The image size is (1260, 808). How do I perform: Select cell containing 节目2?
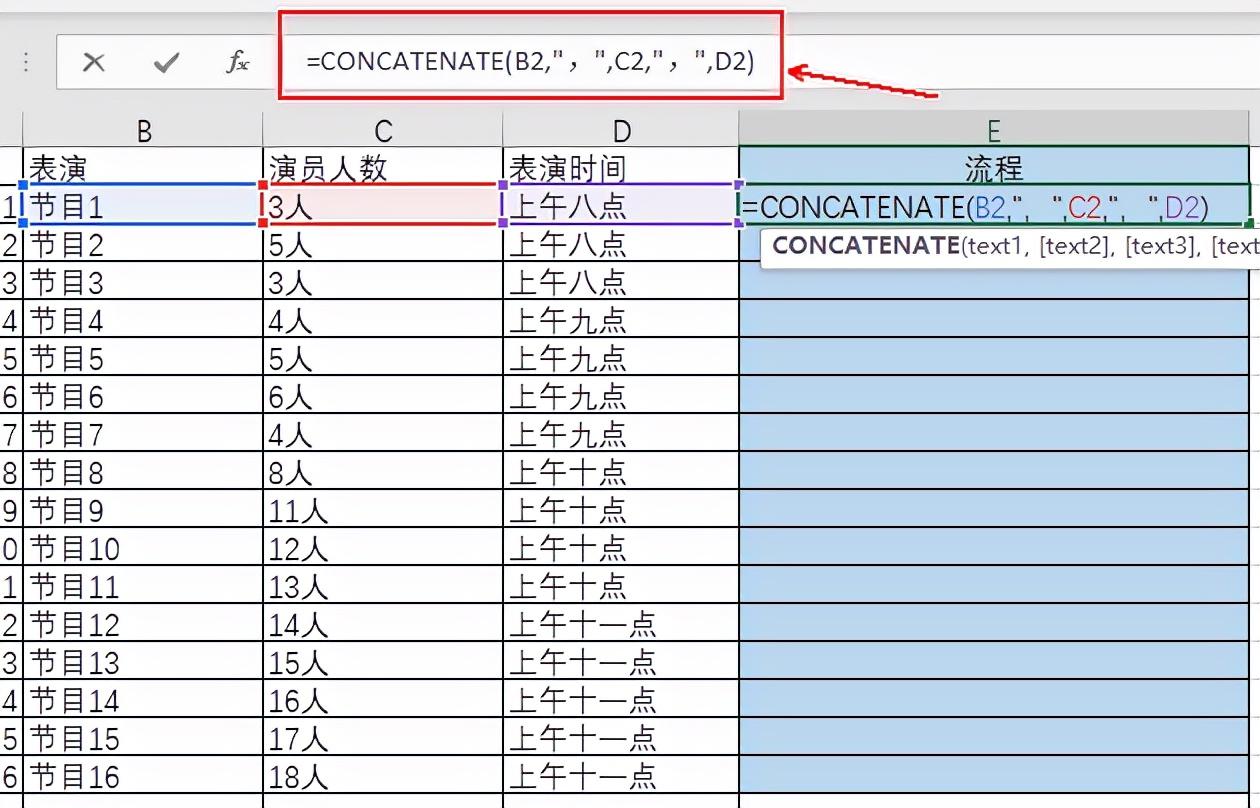click(x=143, y=244)
